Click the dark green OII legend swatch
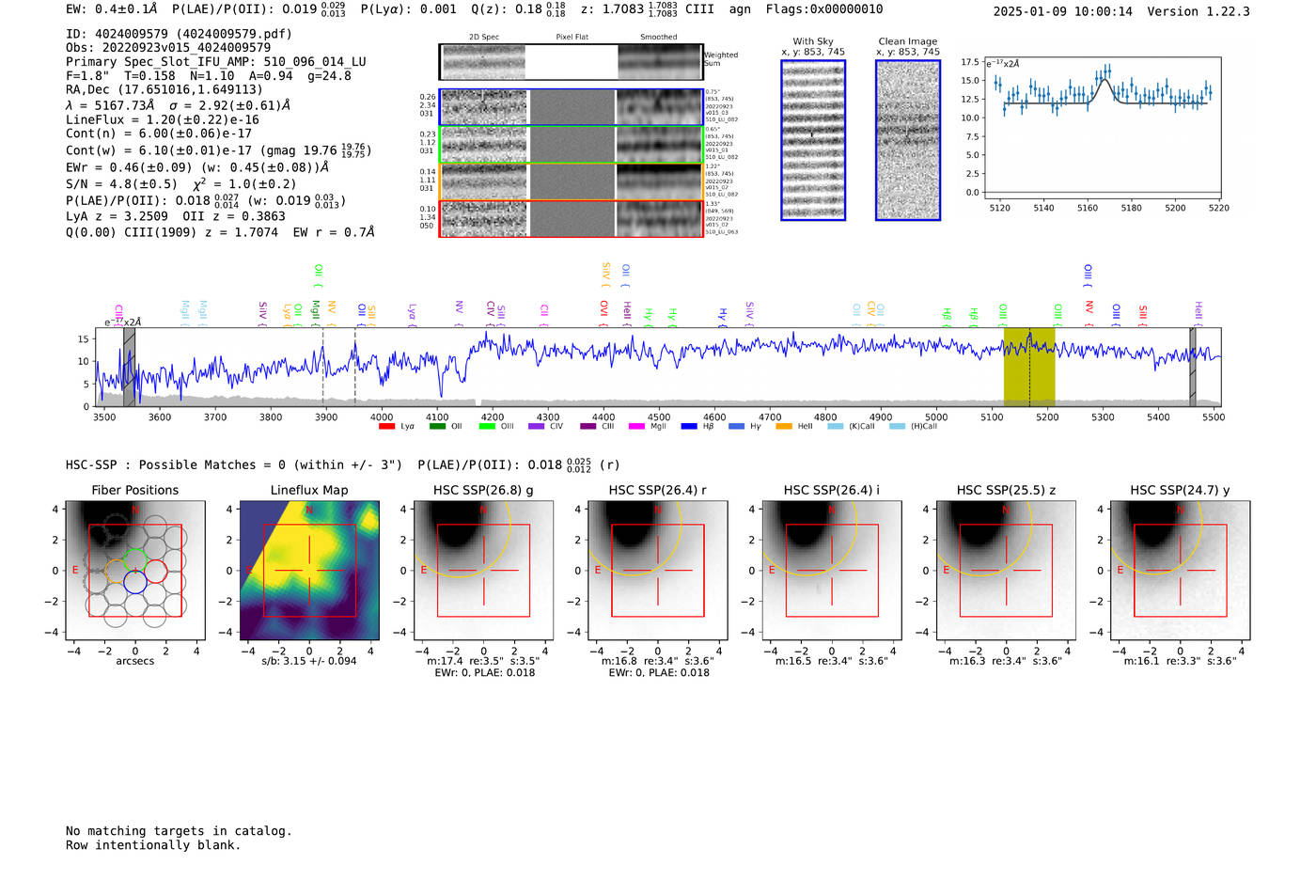This screenshot has height=896, width=1316. click(437, 426)
